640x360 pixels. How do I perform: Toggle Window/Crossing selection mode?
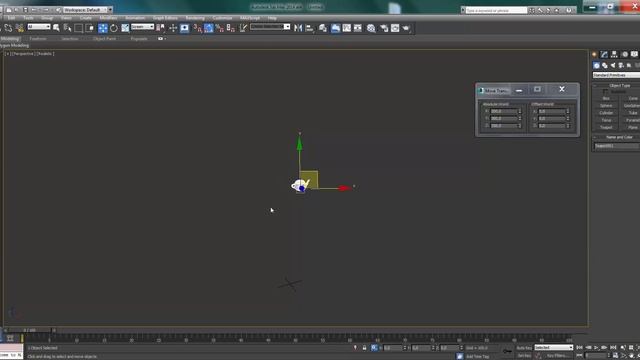(x=90, y=28)
